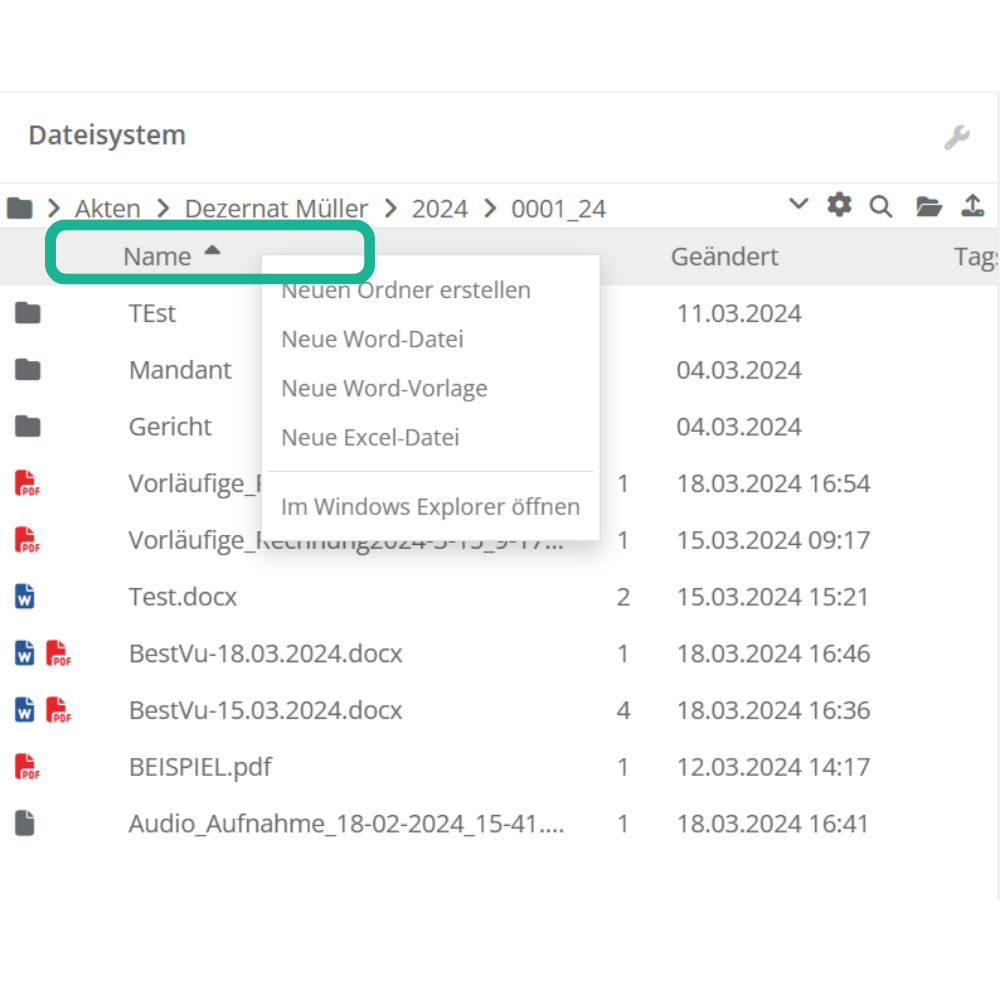Screen dimensions: 1000x1000
Task: Click the PDF icon beside BestVu-18.03.2024.docx
Action: [59, 654]
